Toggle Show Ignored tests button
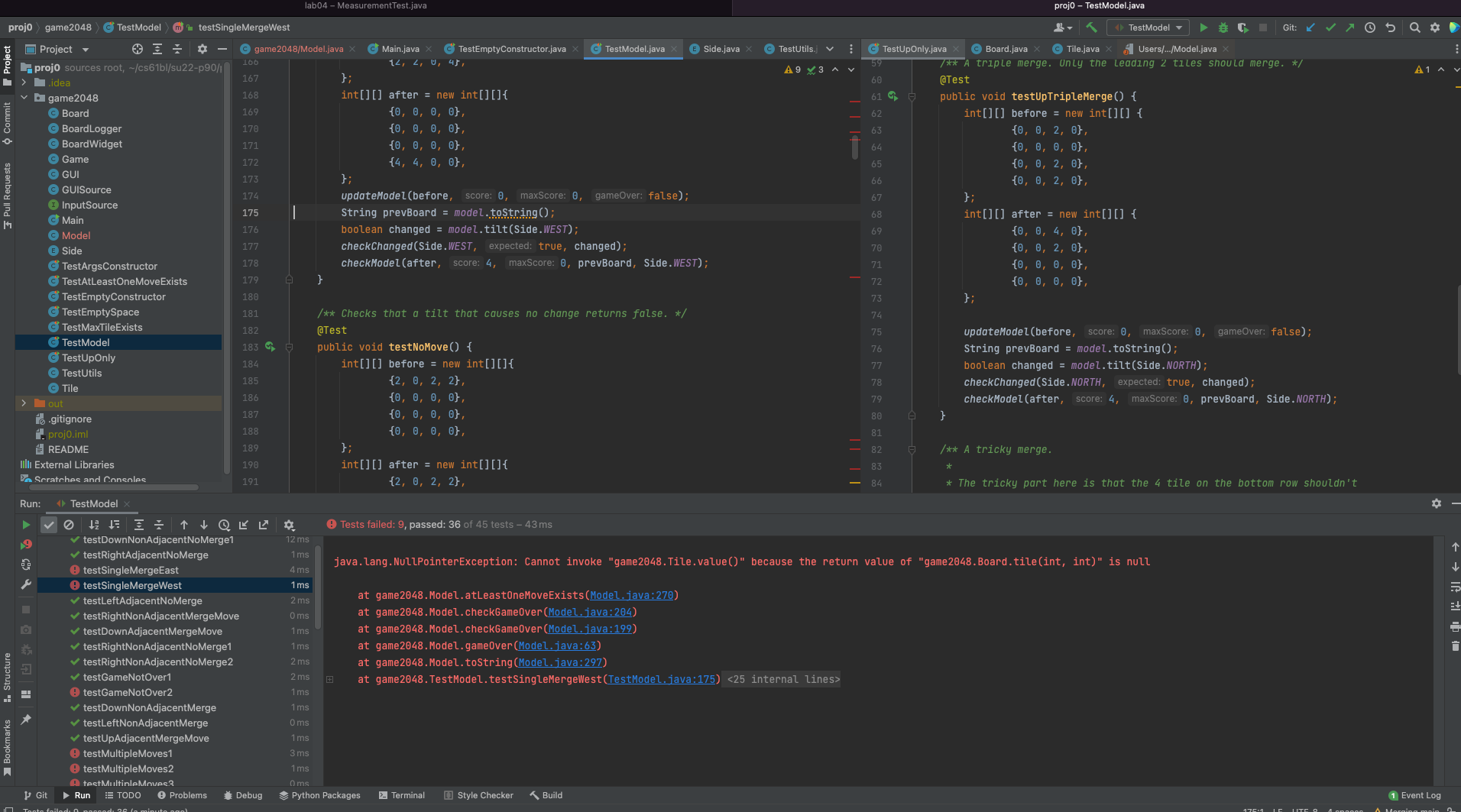 (x=69, y=525)
